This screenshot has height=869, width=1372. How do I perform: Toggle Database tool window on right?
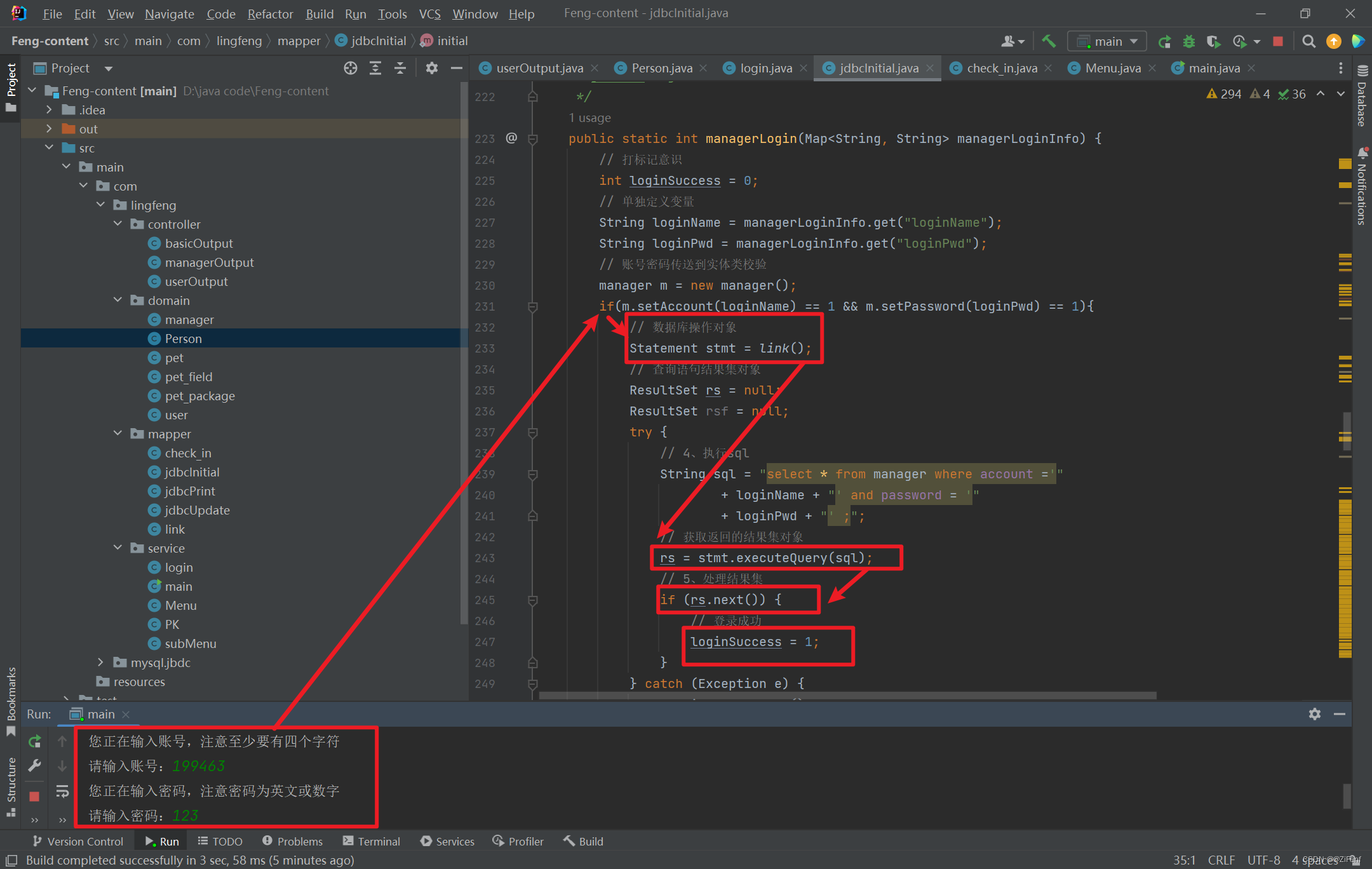1362,97
